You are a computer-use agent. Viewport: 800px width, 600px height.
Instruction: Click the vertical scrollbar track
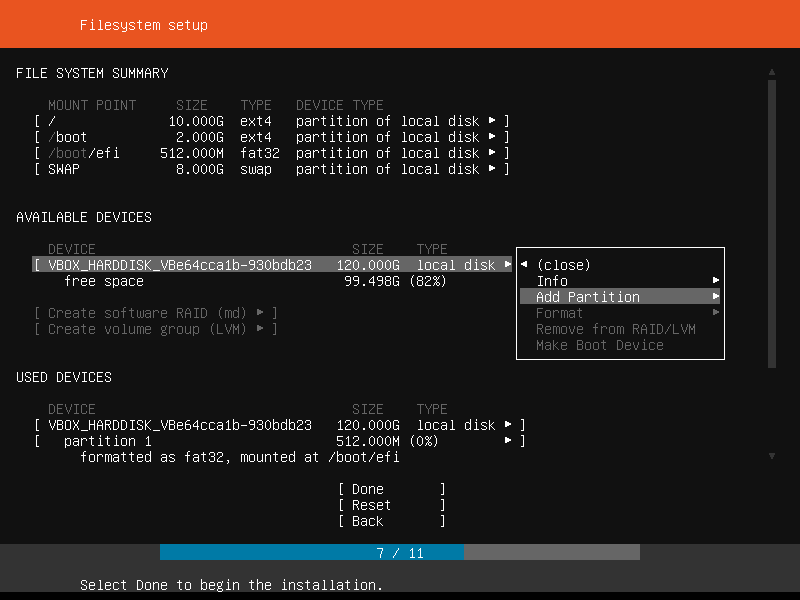tap(772, 223)
